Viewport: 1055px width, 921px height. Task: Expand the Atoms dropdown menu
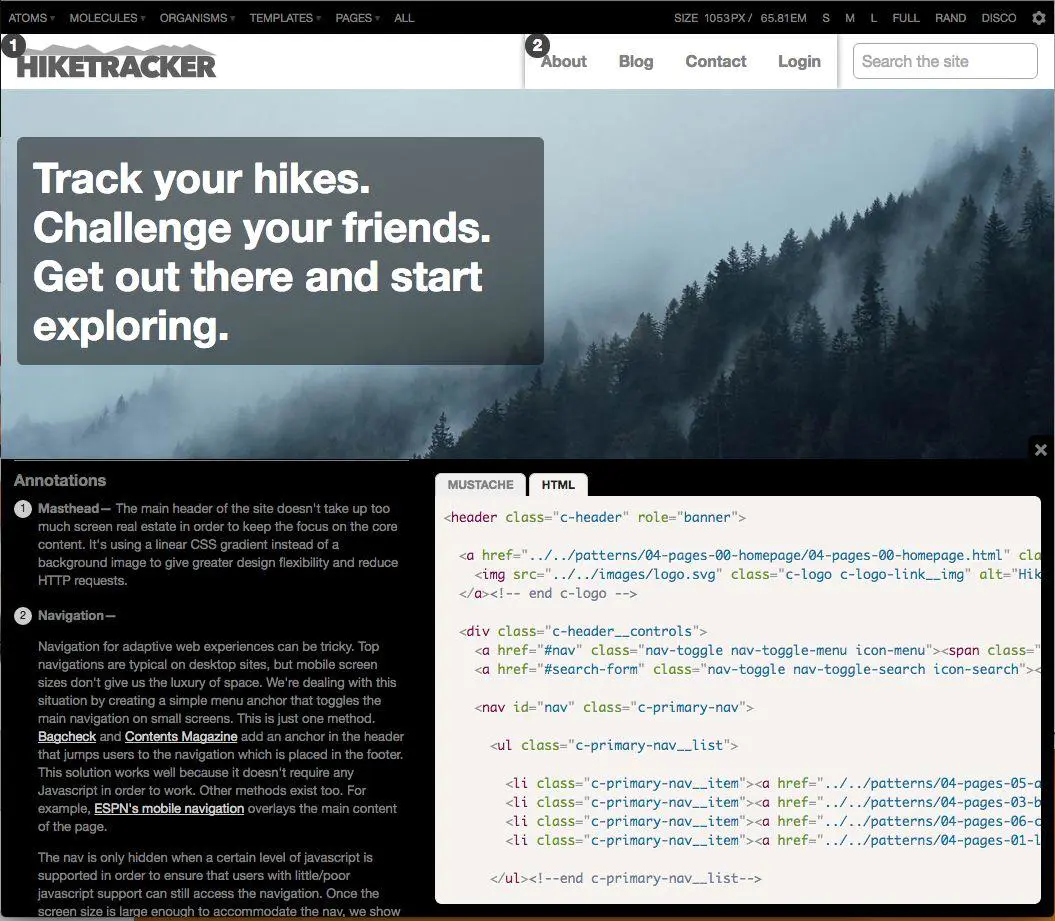click(x=31, y=18)
